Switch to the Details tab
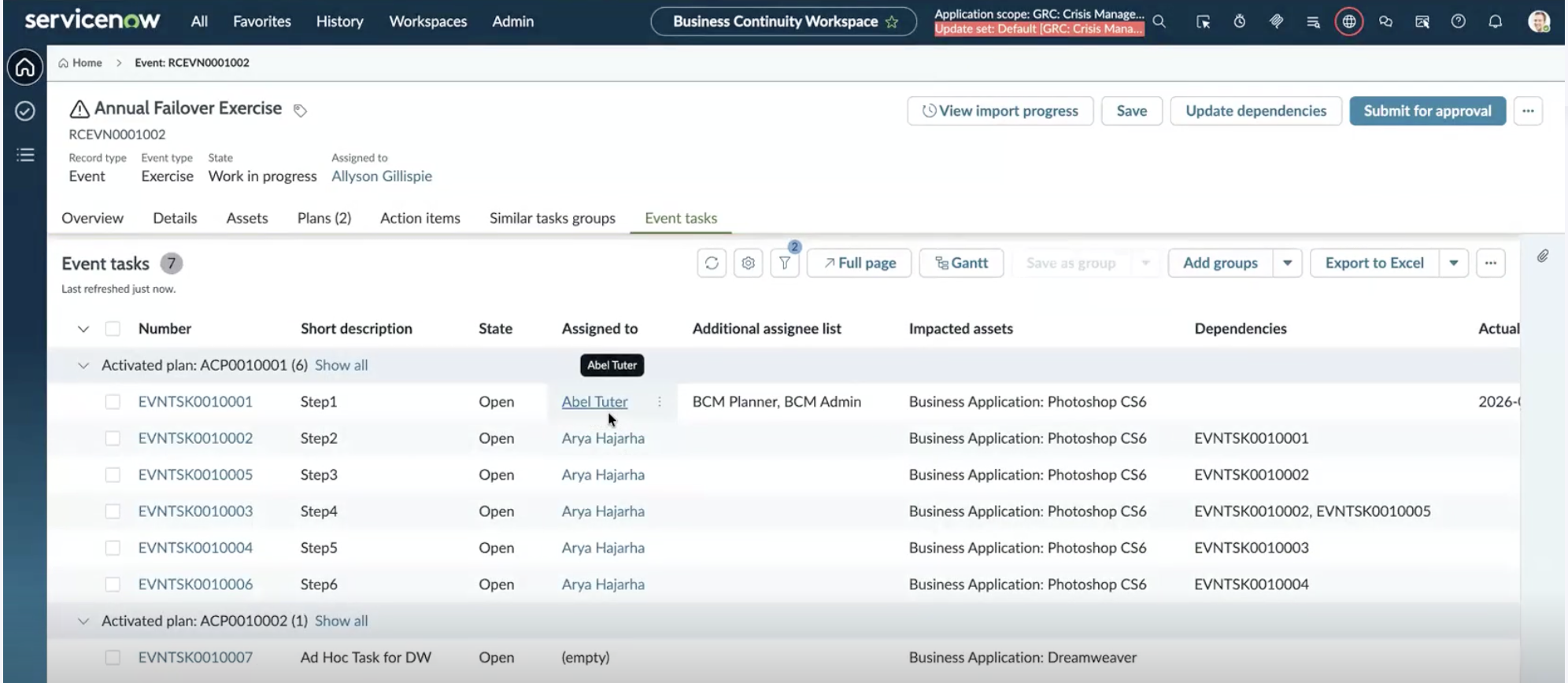The image size is (1568, 683). [x=175, y=218]
